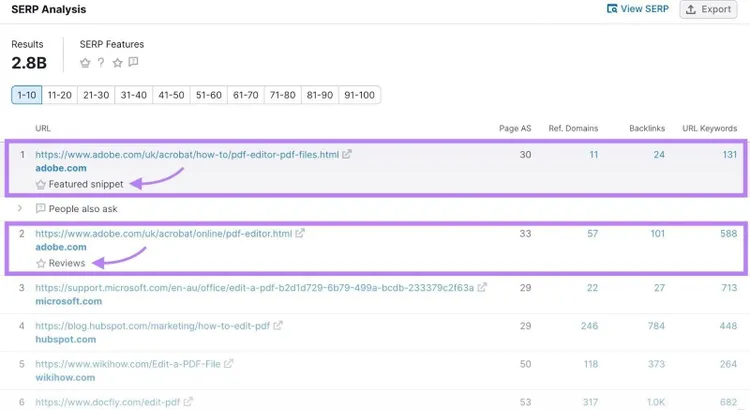Select results page 51-60

pyautogui.click(x=209, y=95)
